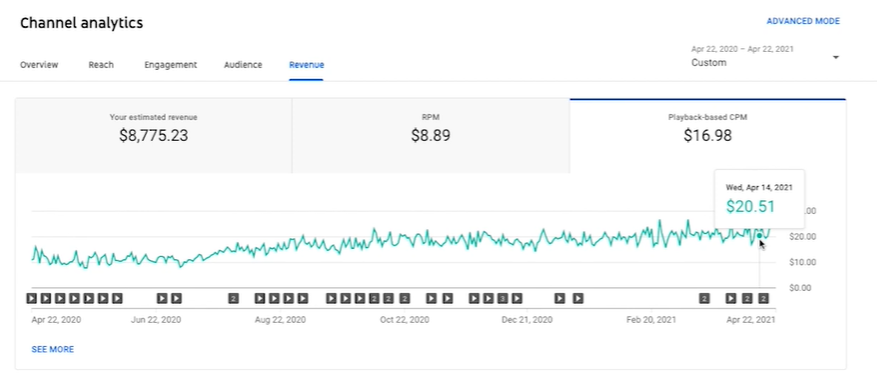
Task: Open the first video marker above Apr 22, 2020
Action: pyautogui.click(x=32, y=299)
